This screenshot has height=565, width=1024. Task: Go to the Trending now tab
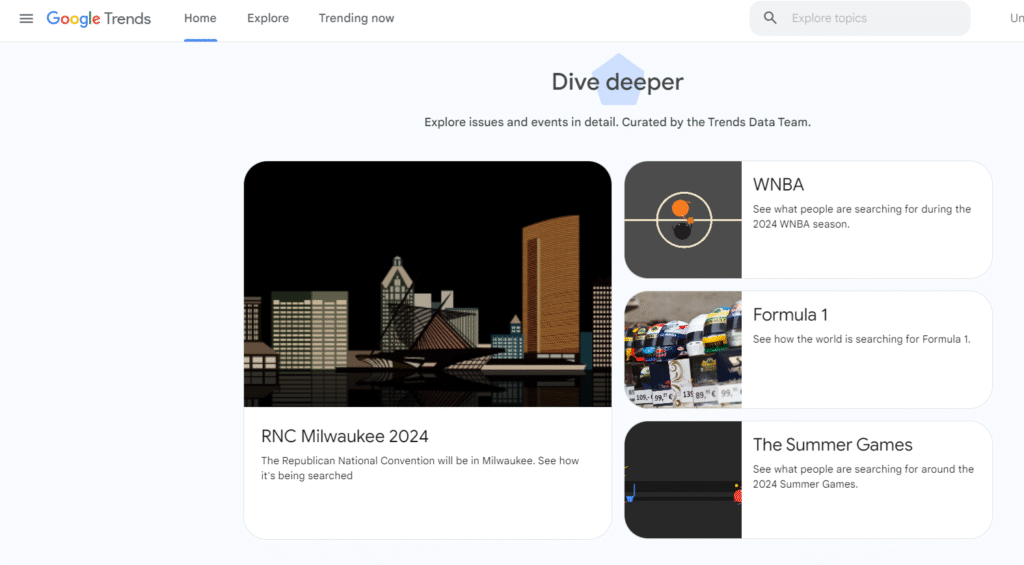tap(356, 18)
